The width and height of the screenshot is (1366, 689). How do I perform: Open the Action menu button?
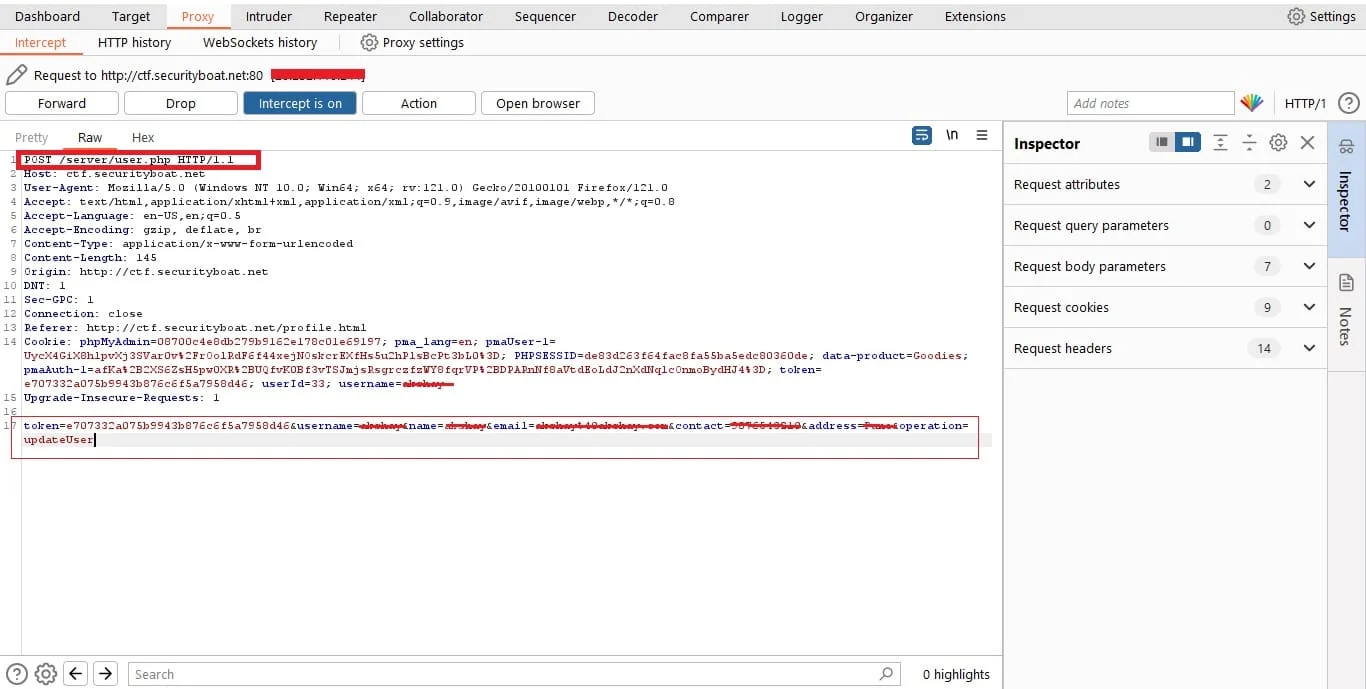pos(419,103)
